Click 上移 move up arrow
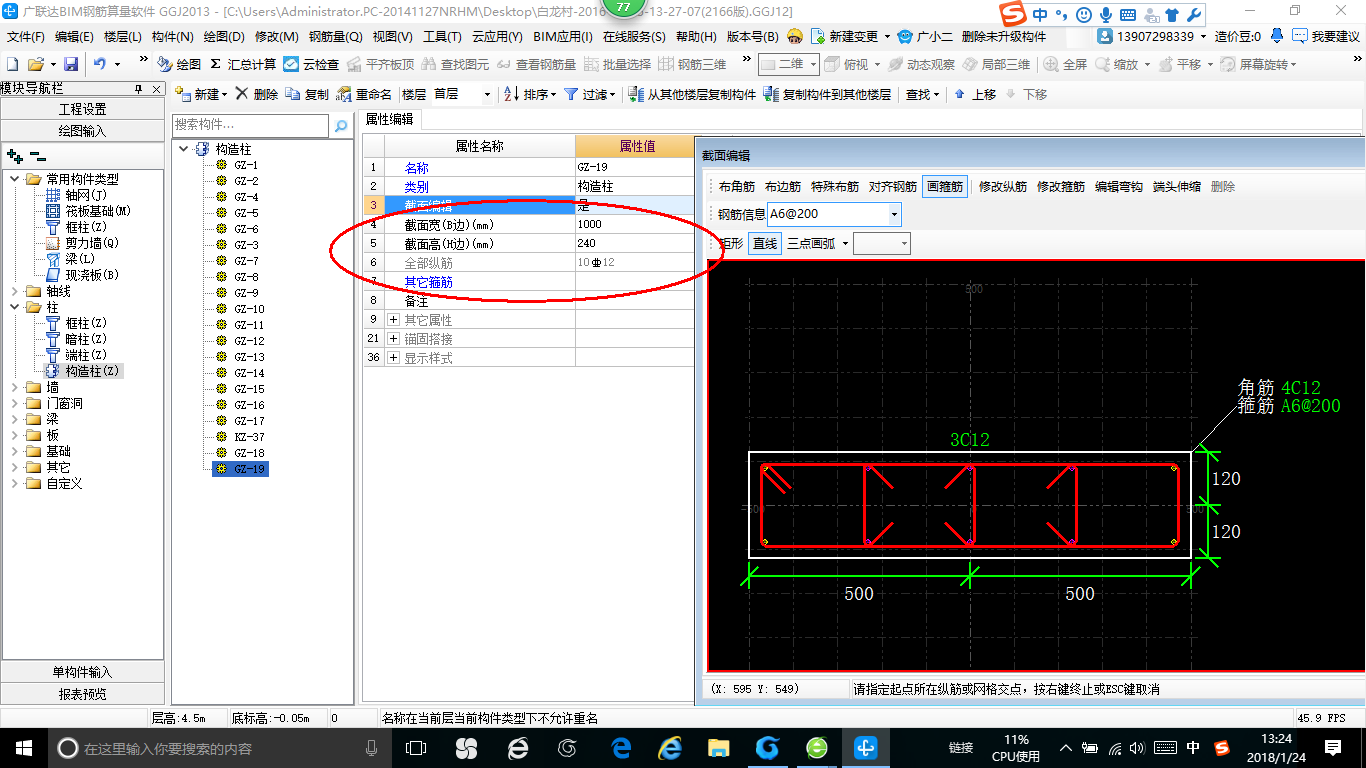1366x768 pixels. click(x=975, y=94)
